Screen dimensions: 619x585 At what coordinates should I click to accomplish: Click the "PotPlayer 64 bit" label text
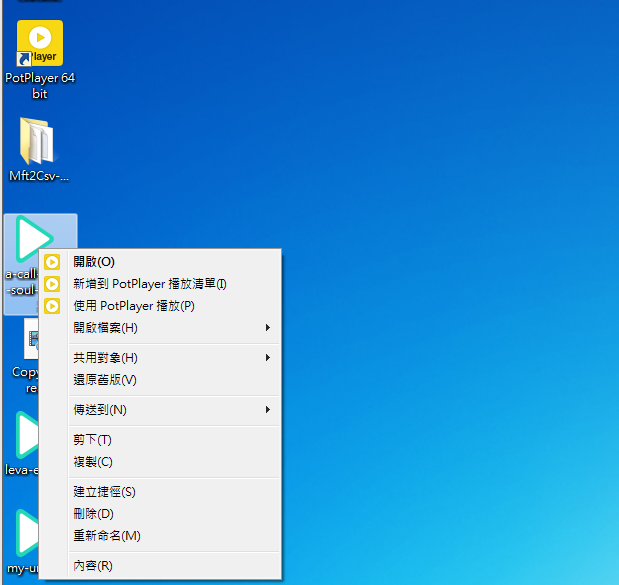[x=40, y=86]
